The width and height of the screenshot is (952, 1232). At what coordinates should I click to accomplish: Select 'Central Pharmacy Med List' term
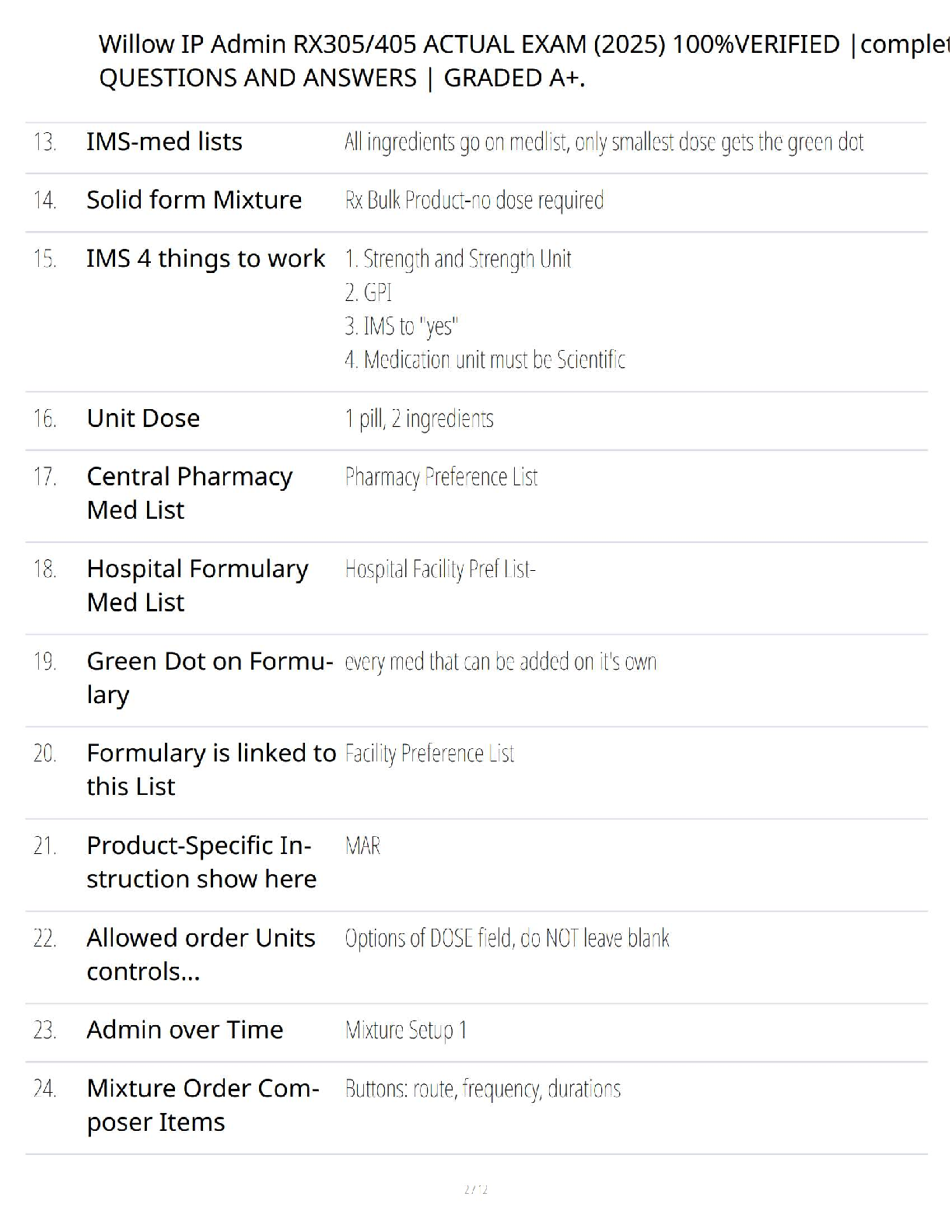point(189,493)
